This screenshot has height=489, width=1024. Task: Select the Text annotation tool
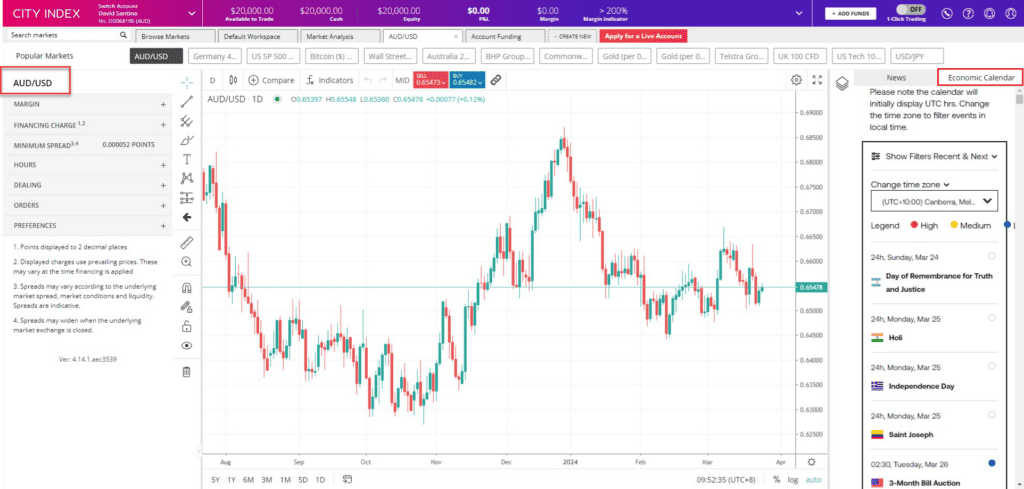(187, 159)
